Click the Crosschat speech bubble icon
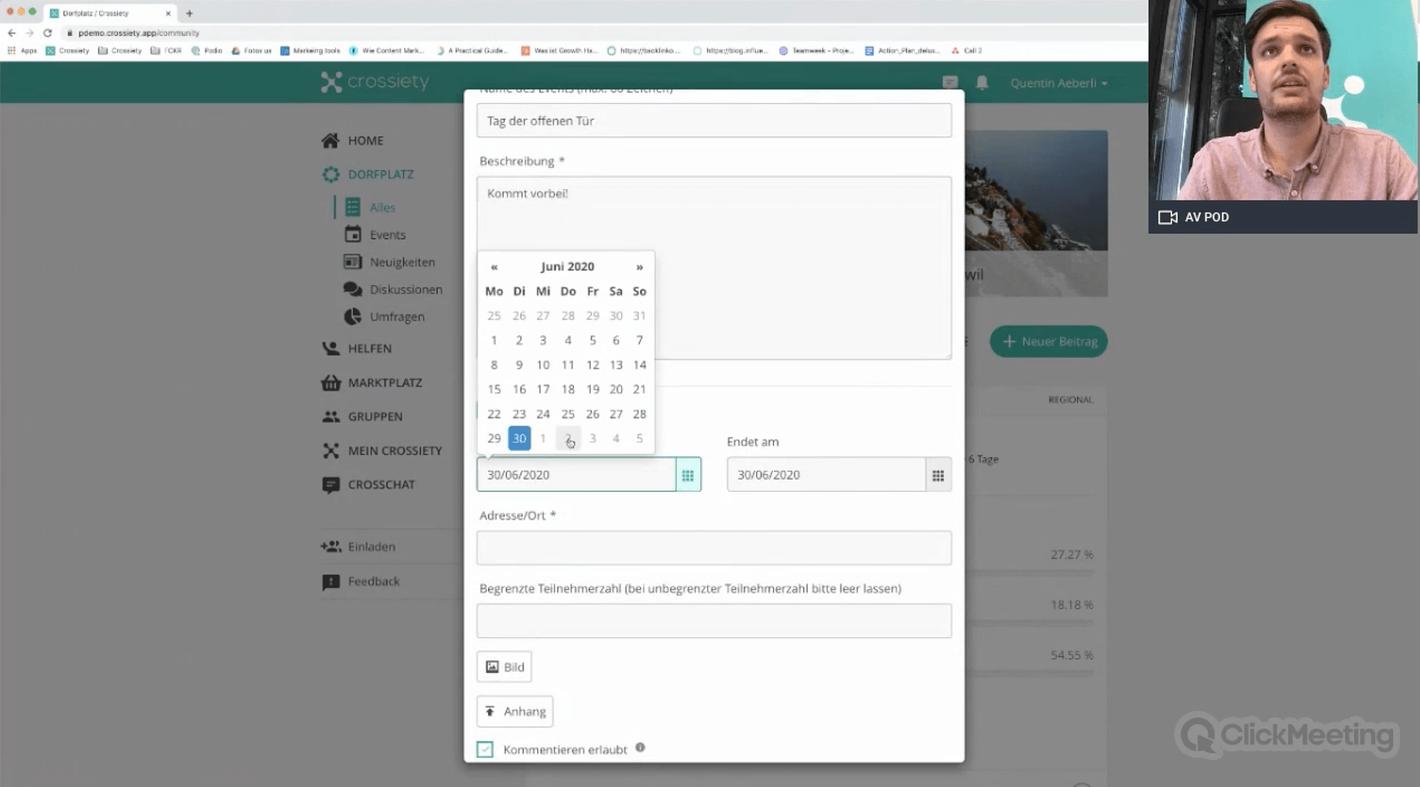The height and width of the screenshot is (787, 1420). [331, 485]
